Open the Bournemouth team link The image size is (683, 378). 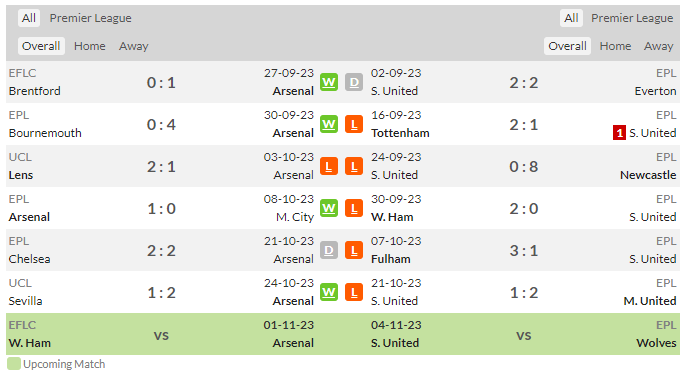coord(45,133)
